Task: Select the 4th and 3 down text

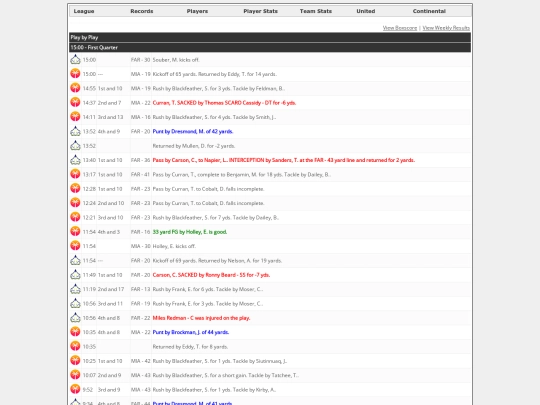Action: 109,232
